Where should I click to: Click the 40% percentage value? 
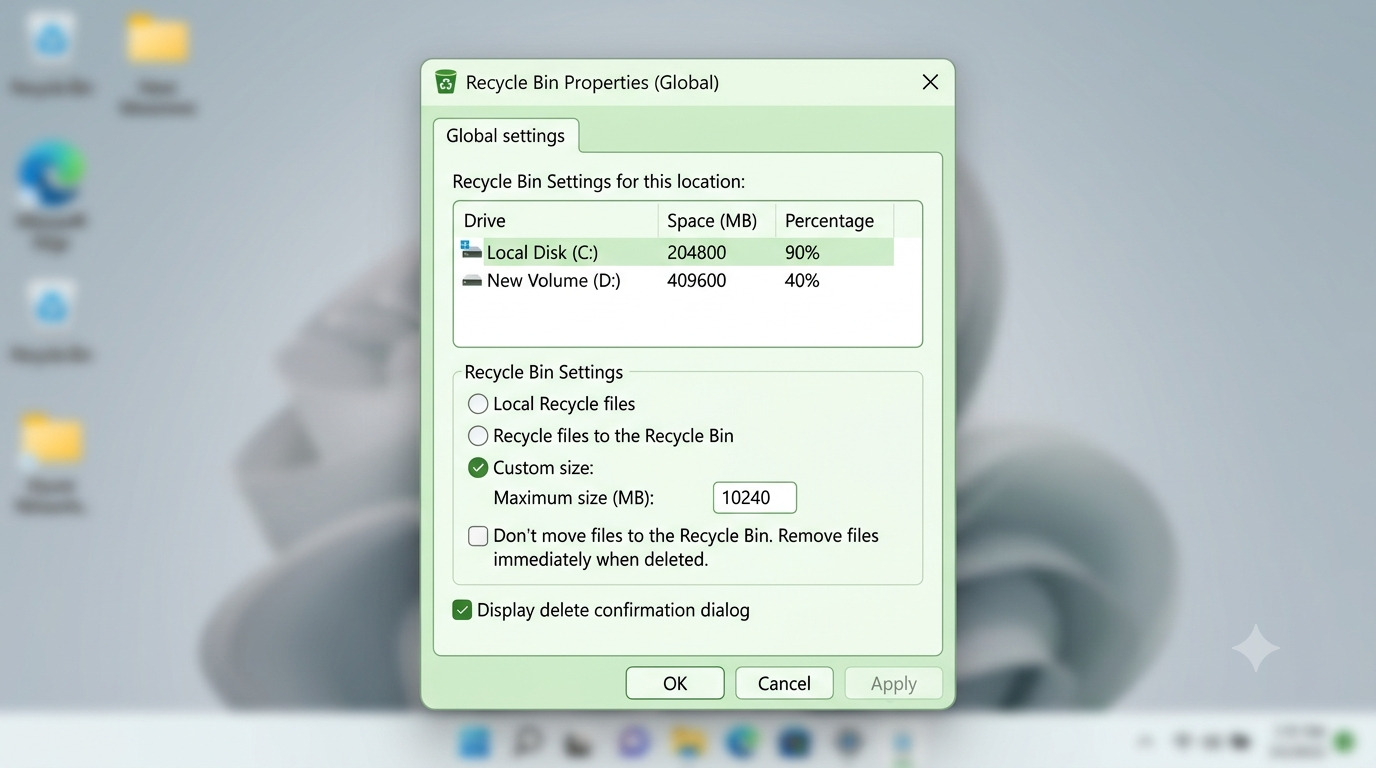coord(802,281)
